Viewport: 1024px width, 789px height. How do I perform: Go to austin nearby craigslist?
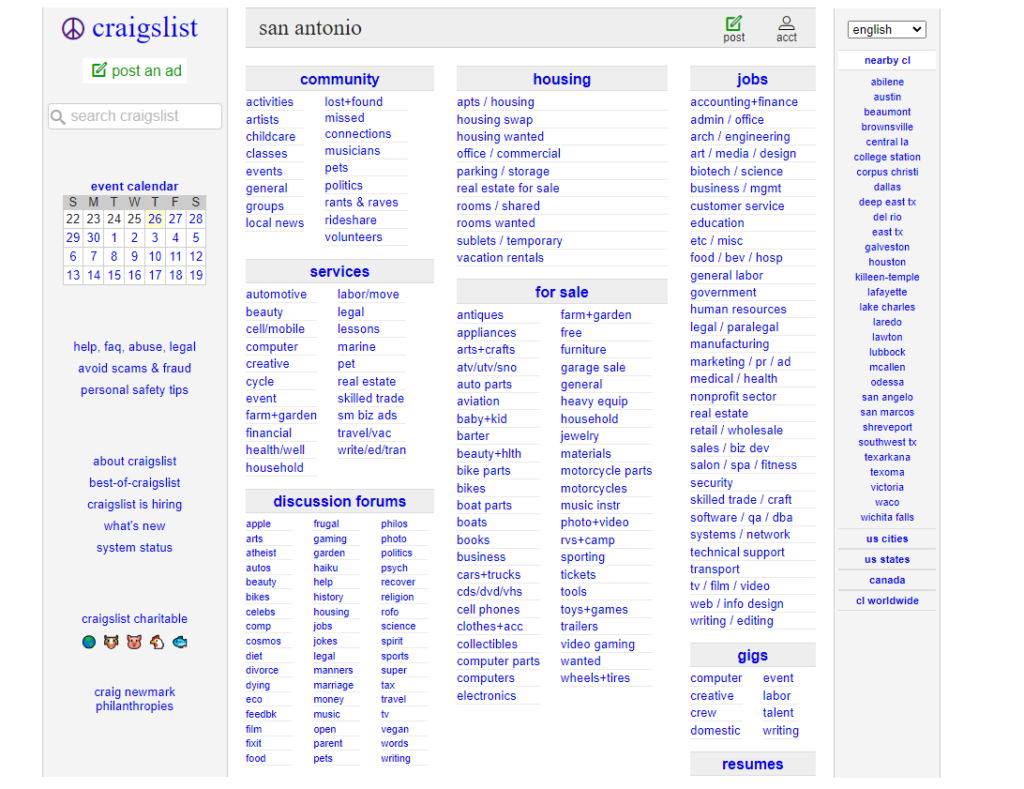click(x=887, y=97)
